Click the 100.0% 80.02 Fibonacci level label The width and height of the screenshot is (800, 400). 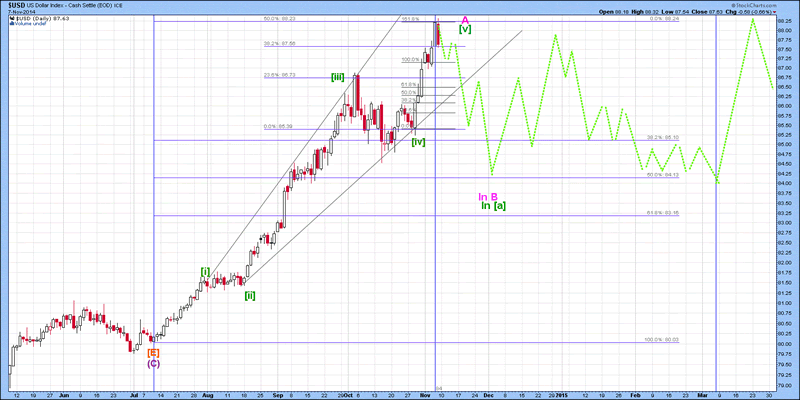click(661, 340)
